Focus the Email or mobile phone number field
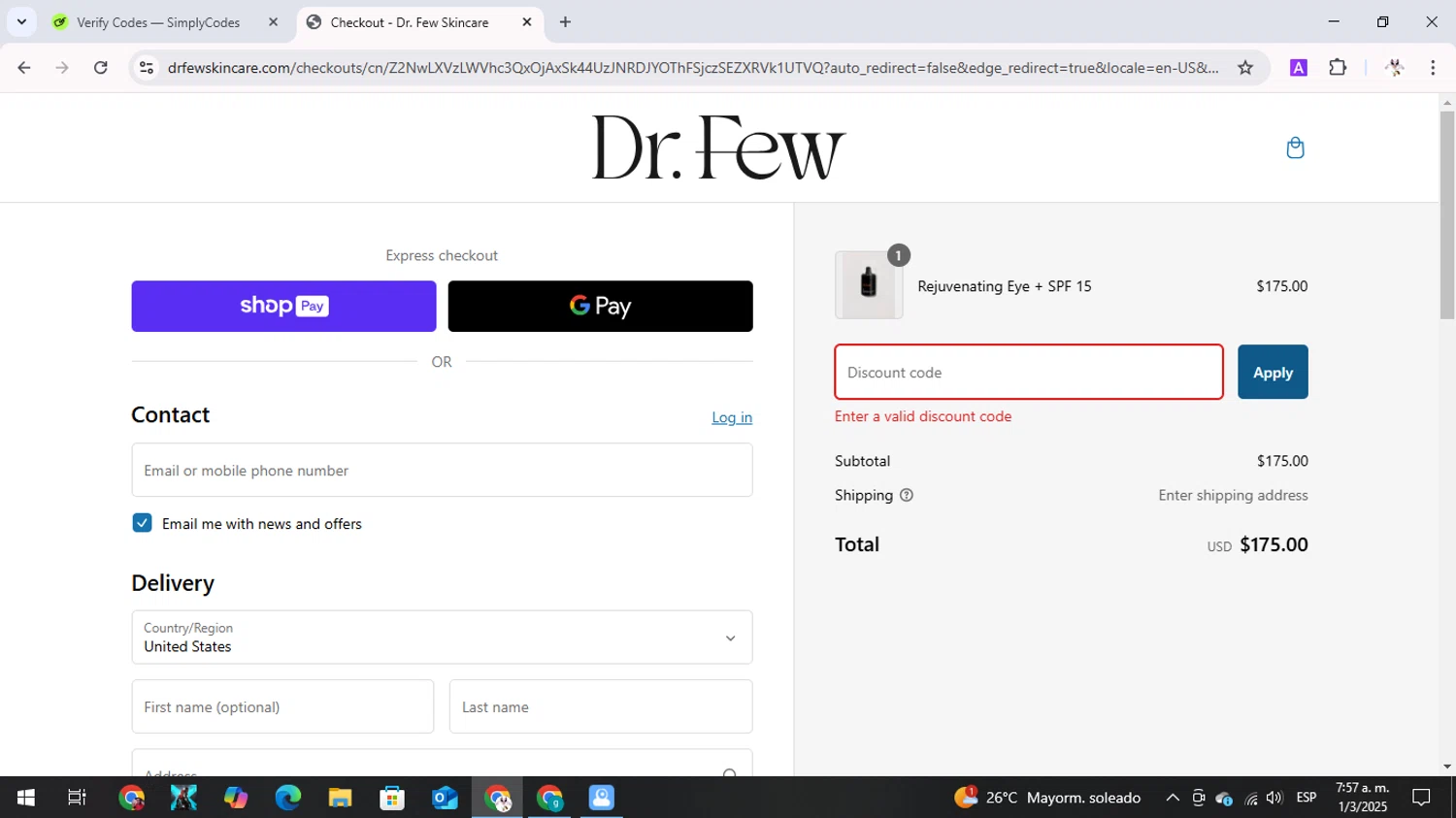The image size is (1456, 818). (x=442, y=470)
